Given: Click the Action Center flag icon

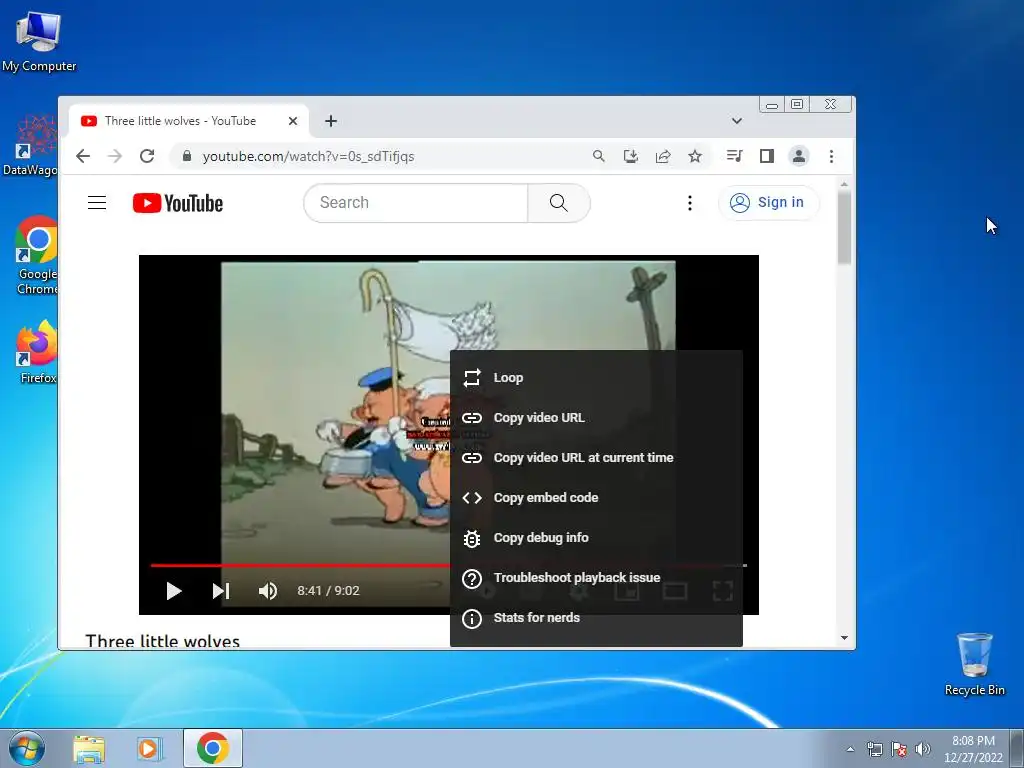Looking at the screenshot, I should pyautogui.click(x=899, y=749).
